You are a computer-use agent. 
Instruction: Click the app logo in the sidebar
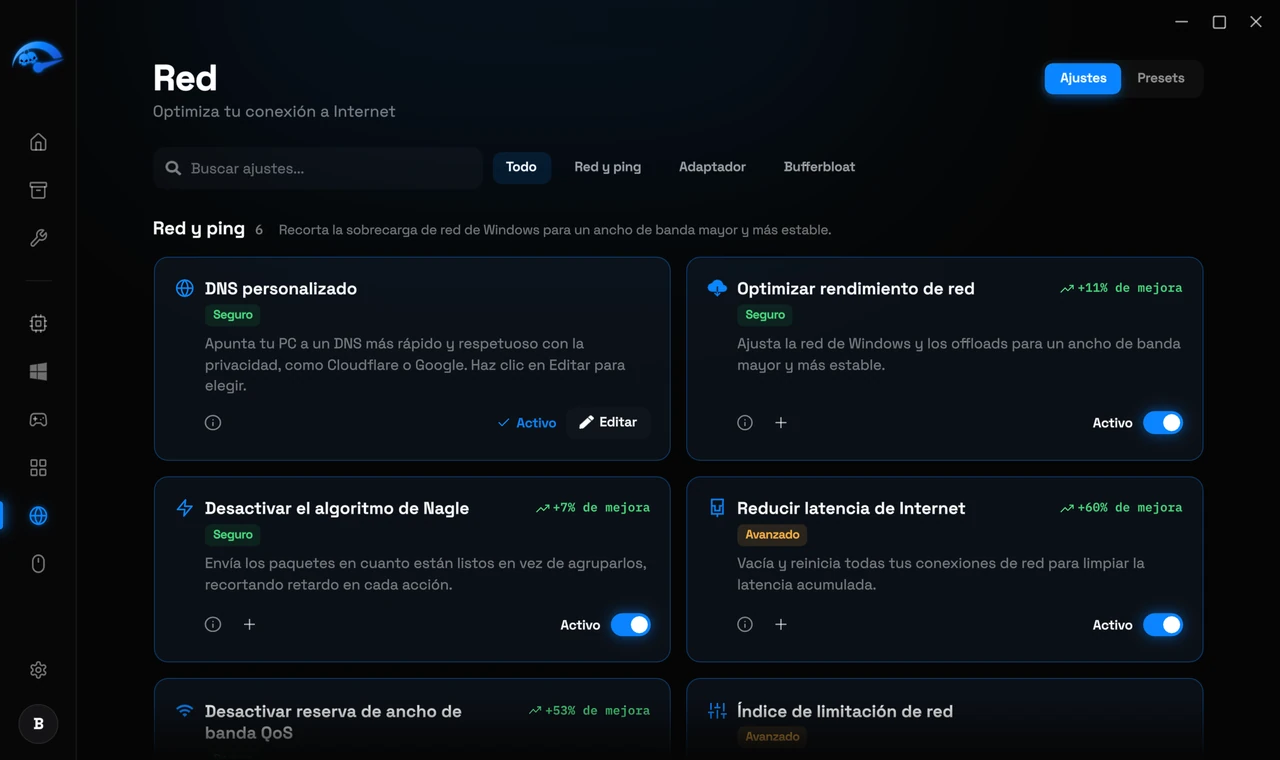[37, 58]
